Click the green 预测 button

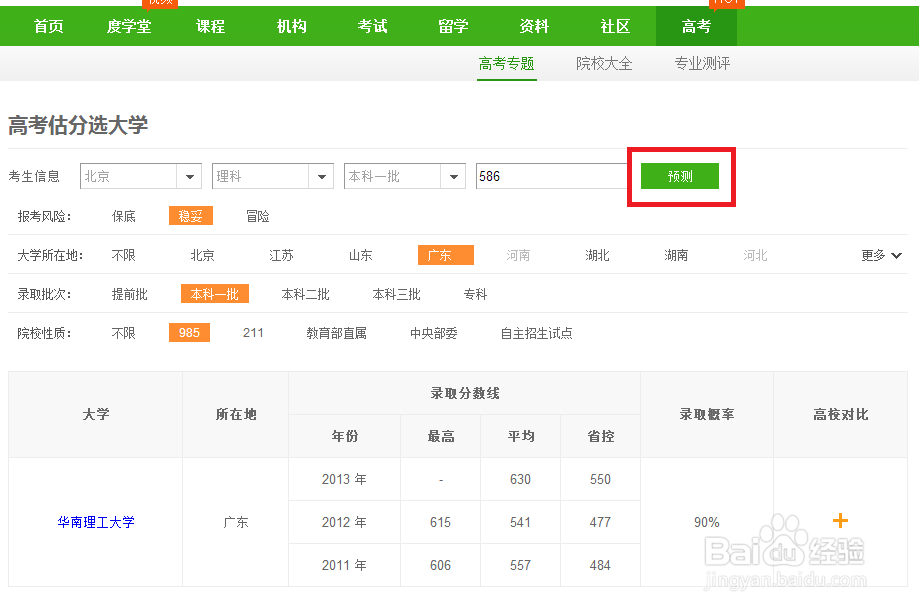(680, 176)
